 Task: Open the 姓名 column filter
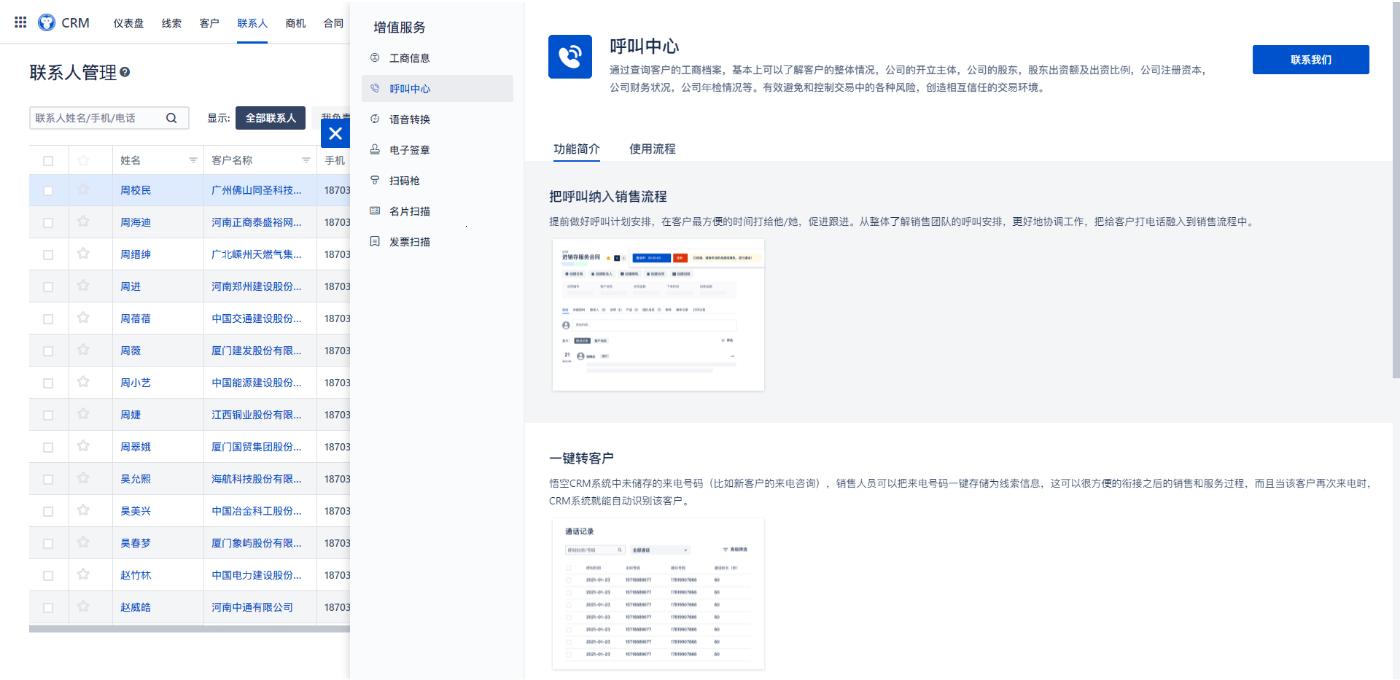(x=193, y=160)
